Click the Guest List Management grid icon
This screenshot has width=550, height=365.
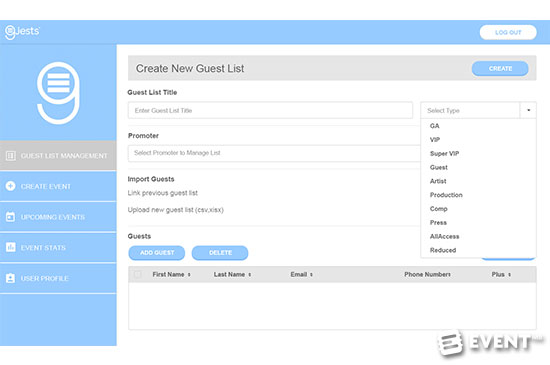point(11,156)
